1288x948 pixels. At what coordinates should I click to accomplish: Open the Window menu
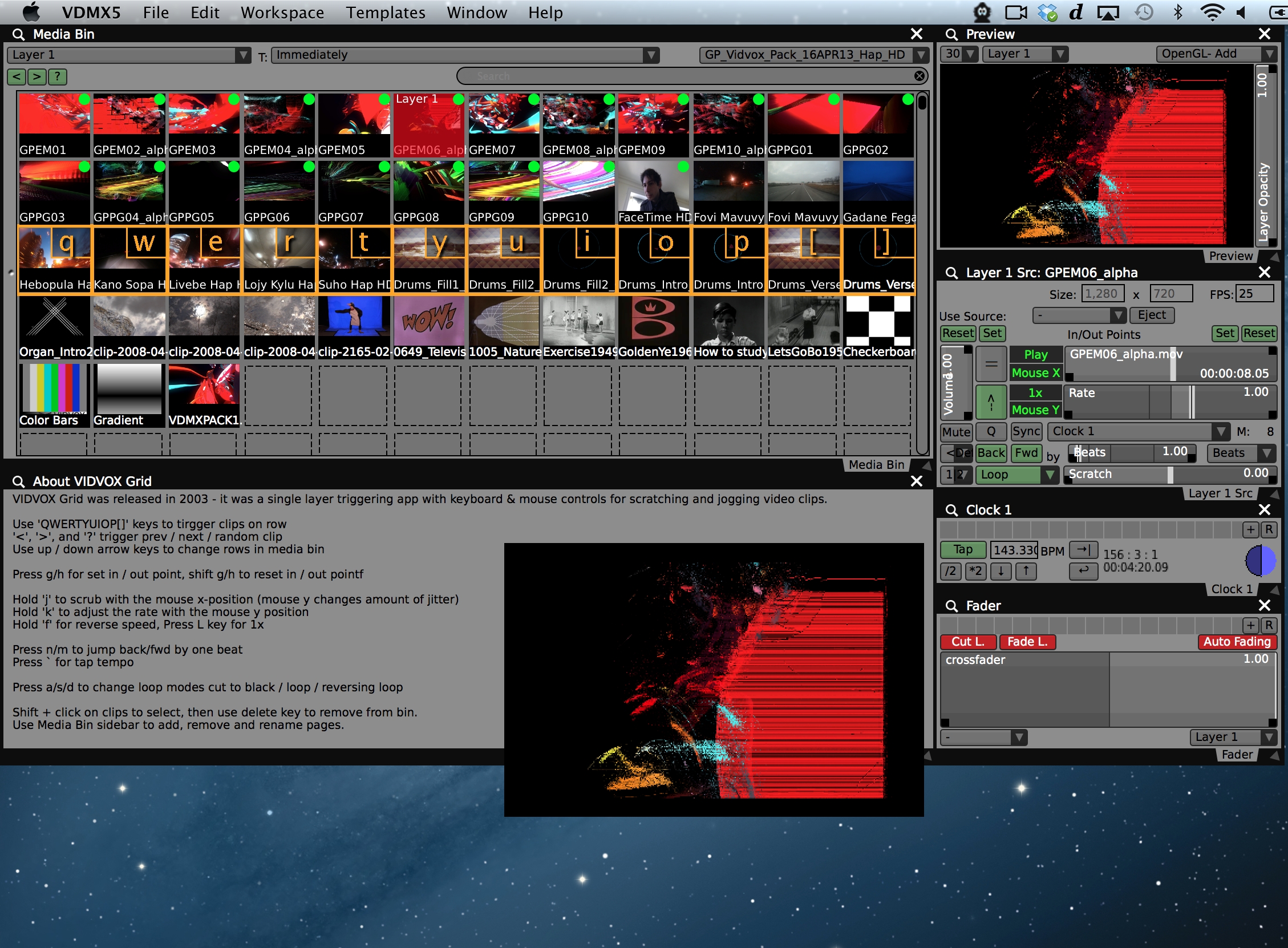click(x=477, y=13)
